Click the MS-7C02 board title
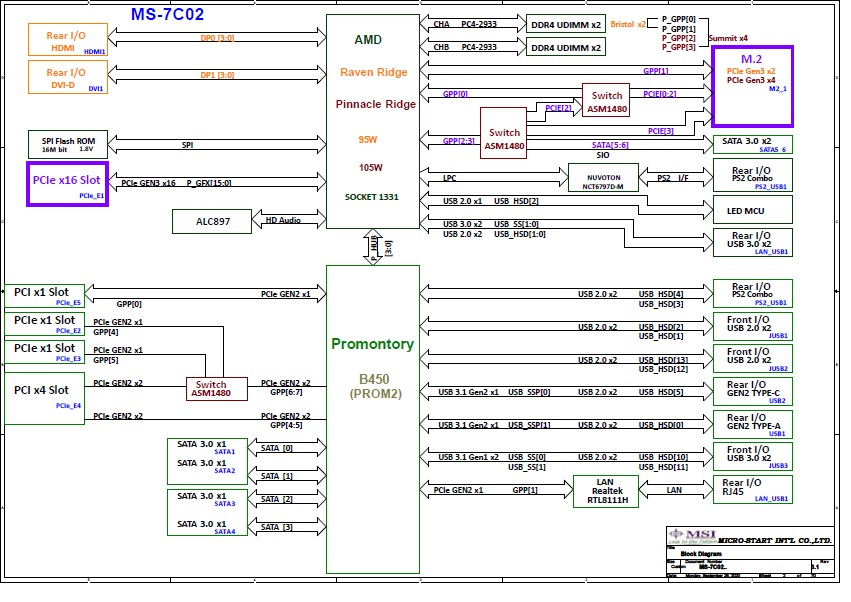The image size is (851, 602). (167, 14)
